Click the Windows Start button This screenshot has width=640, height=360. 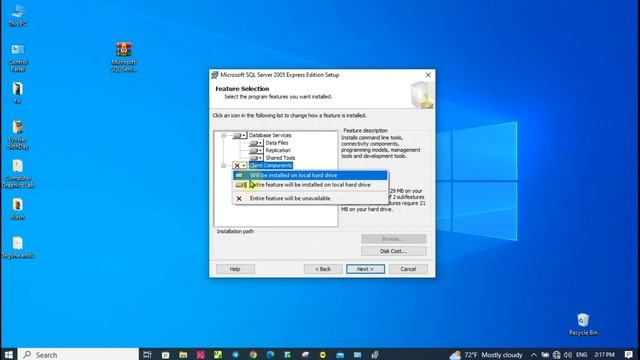9,355
